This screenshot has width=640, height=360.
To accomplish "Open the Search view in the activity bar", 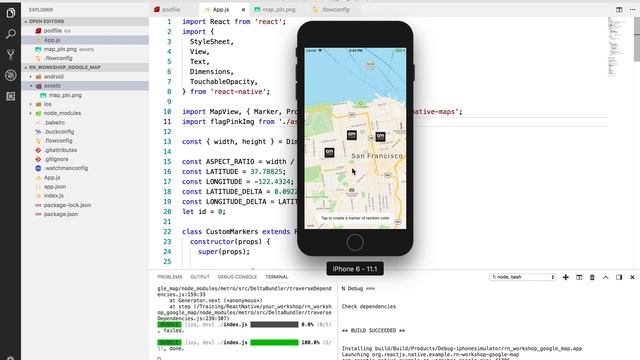I will click(11, 33).
